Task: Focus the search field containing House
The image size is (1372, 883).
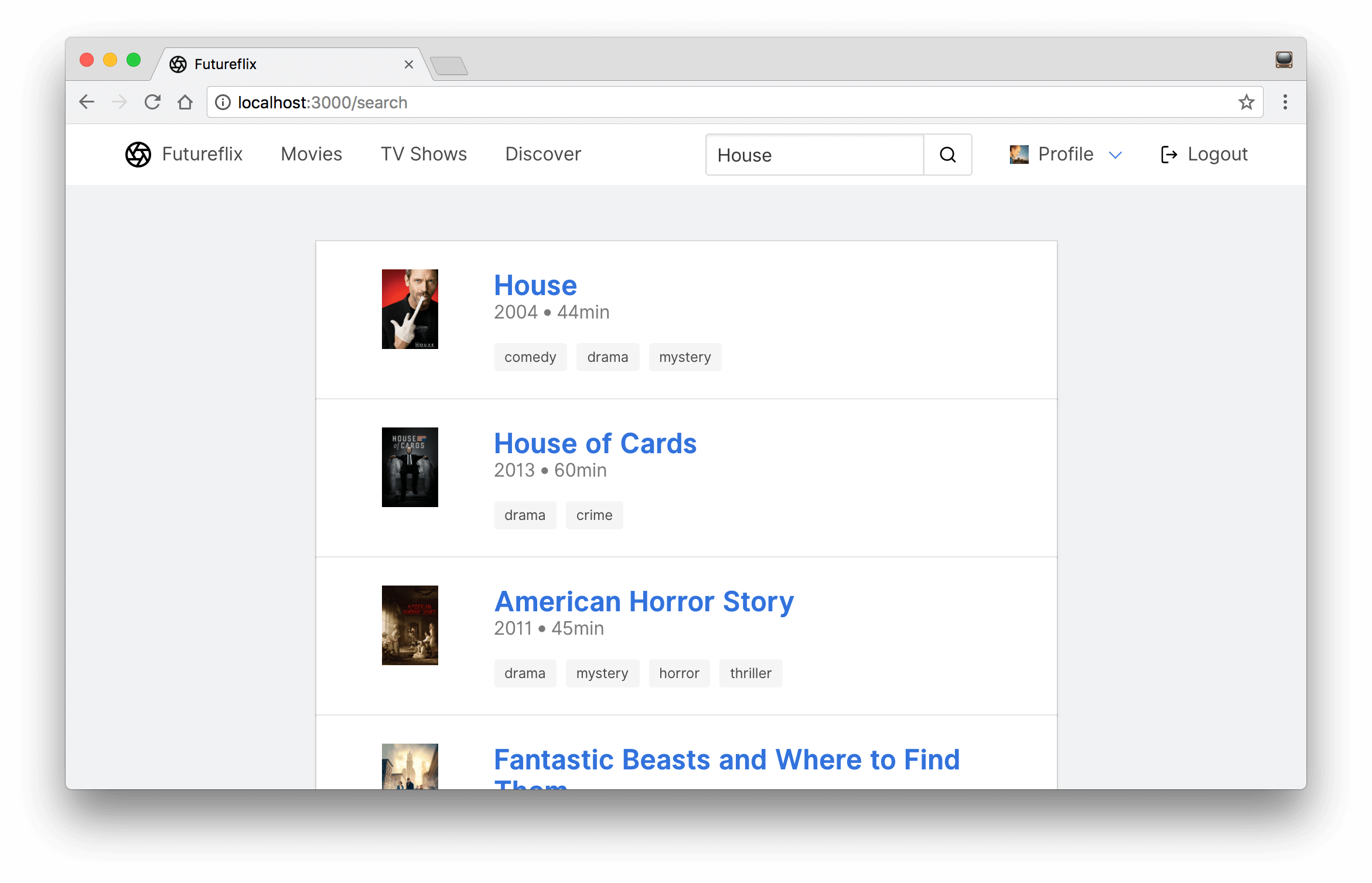Action: [x=815, y=155]
